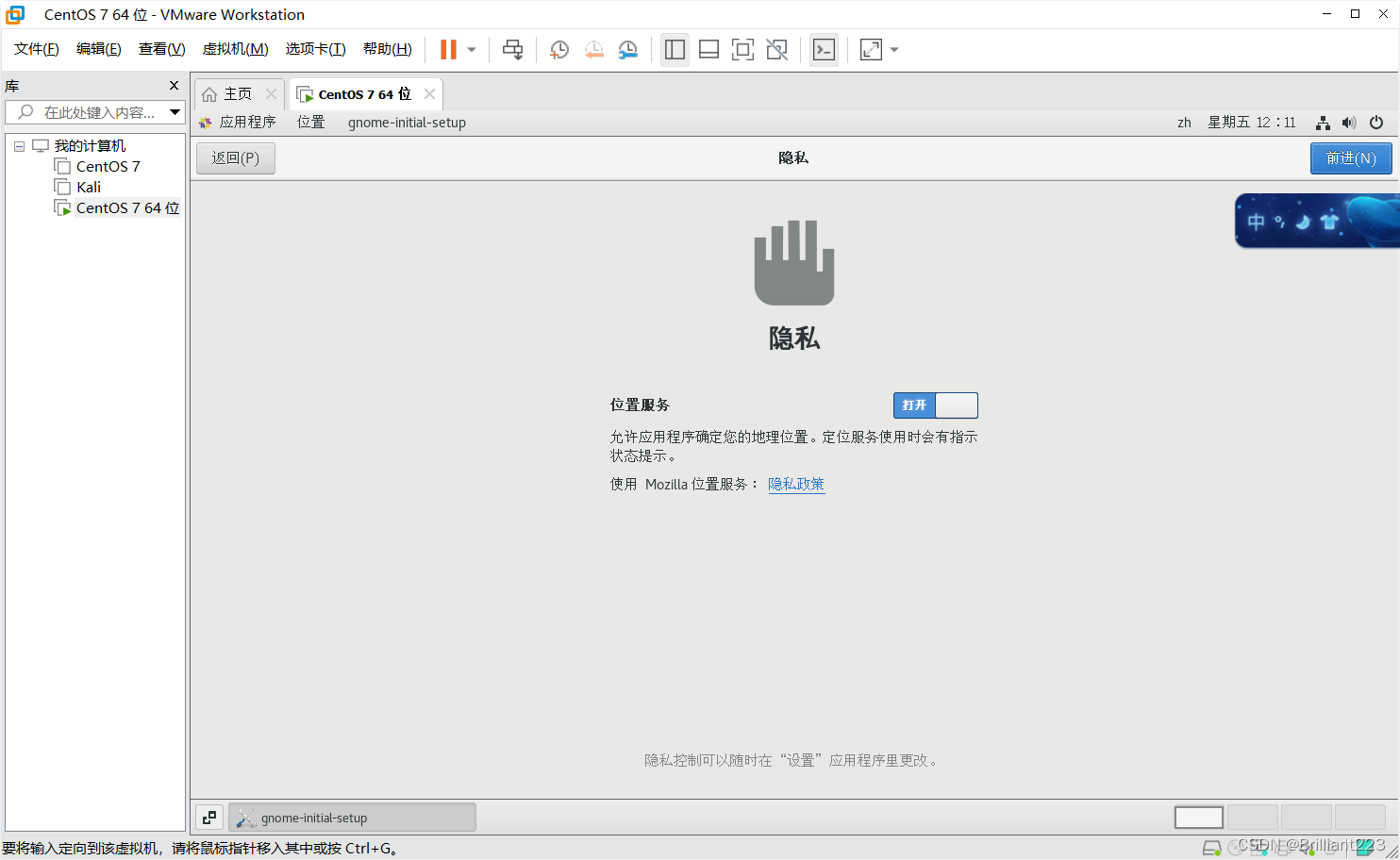Click the stretch guest display icon
Viewport: 1400px width, 860px height.
click(871, 50)
